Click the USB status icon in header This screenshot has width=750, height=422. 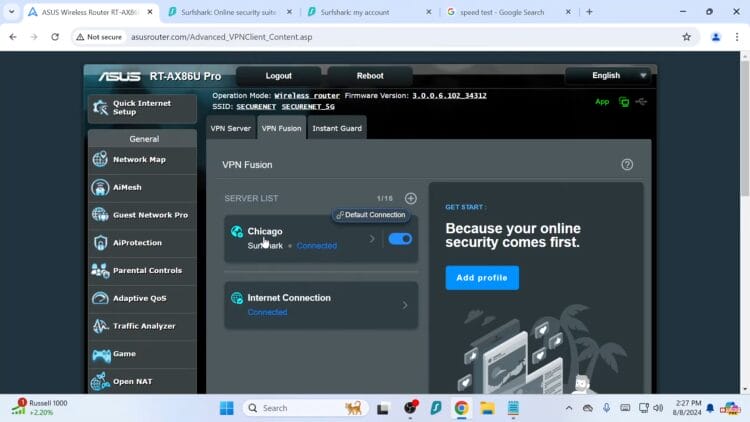pyautogui.click(x=641, y=101)
